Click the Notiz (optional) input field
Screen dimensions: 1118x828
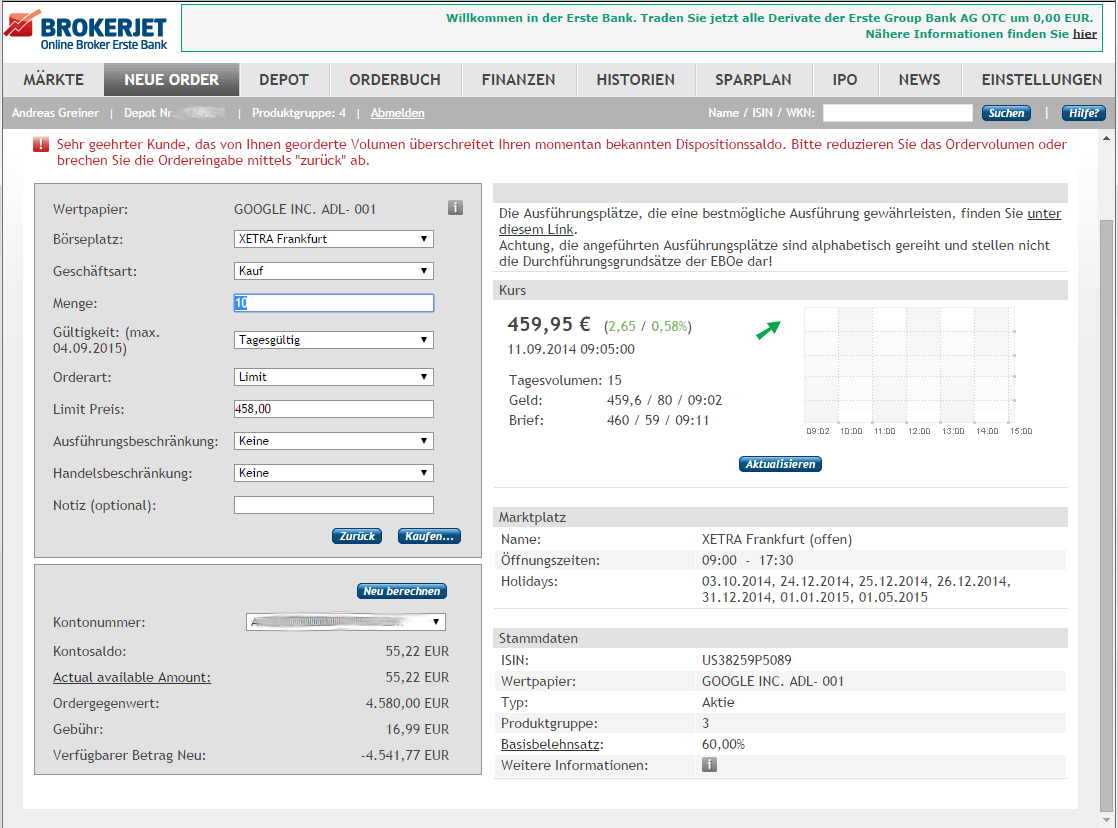334,505
